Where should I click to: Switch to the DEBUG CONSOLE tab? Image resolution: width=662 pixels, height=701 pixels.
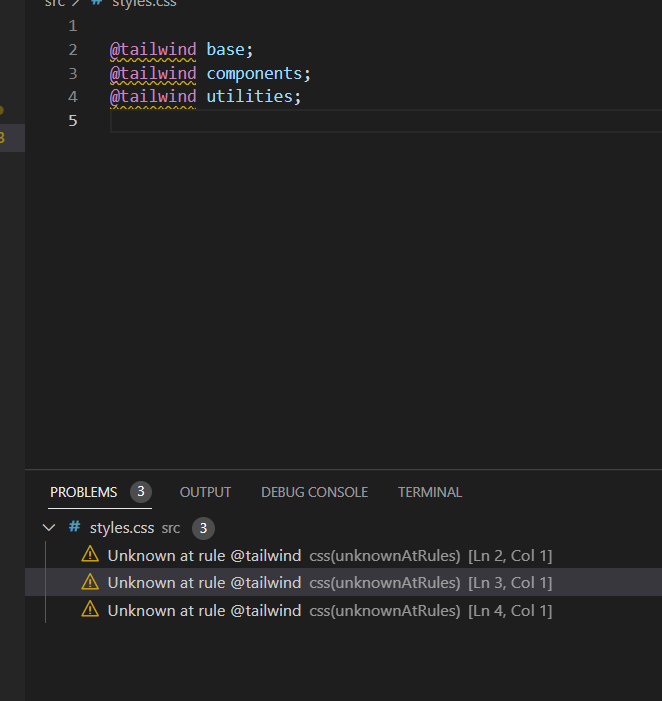point(314,492)
